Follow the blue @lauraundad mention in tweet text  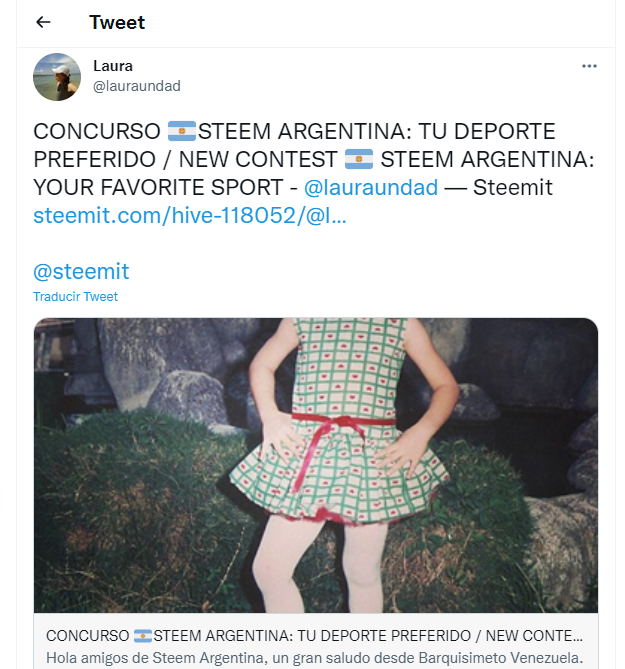pos(371,187)
